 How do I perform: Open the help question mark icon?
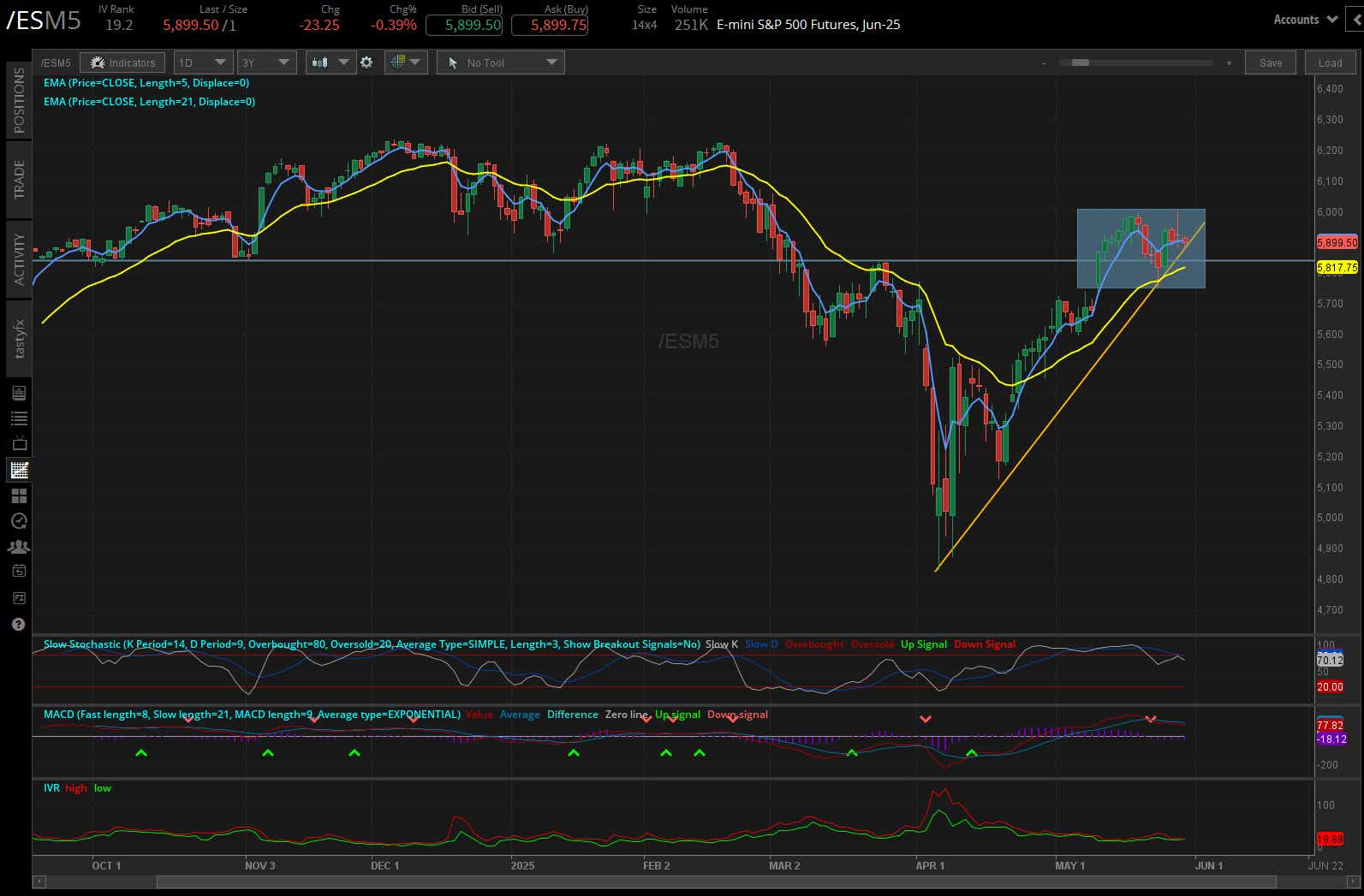coord(18,624)
